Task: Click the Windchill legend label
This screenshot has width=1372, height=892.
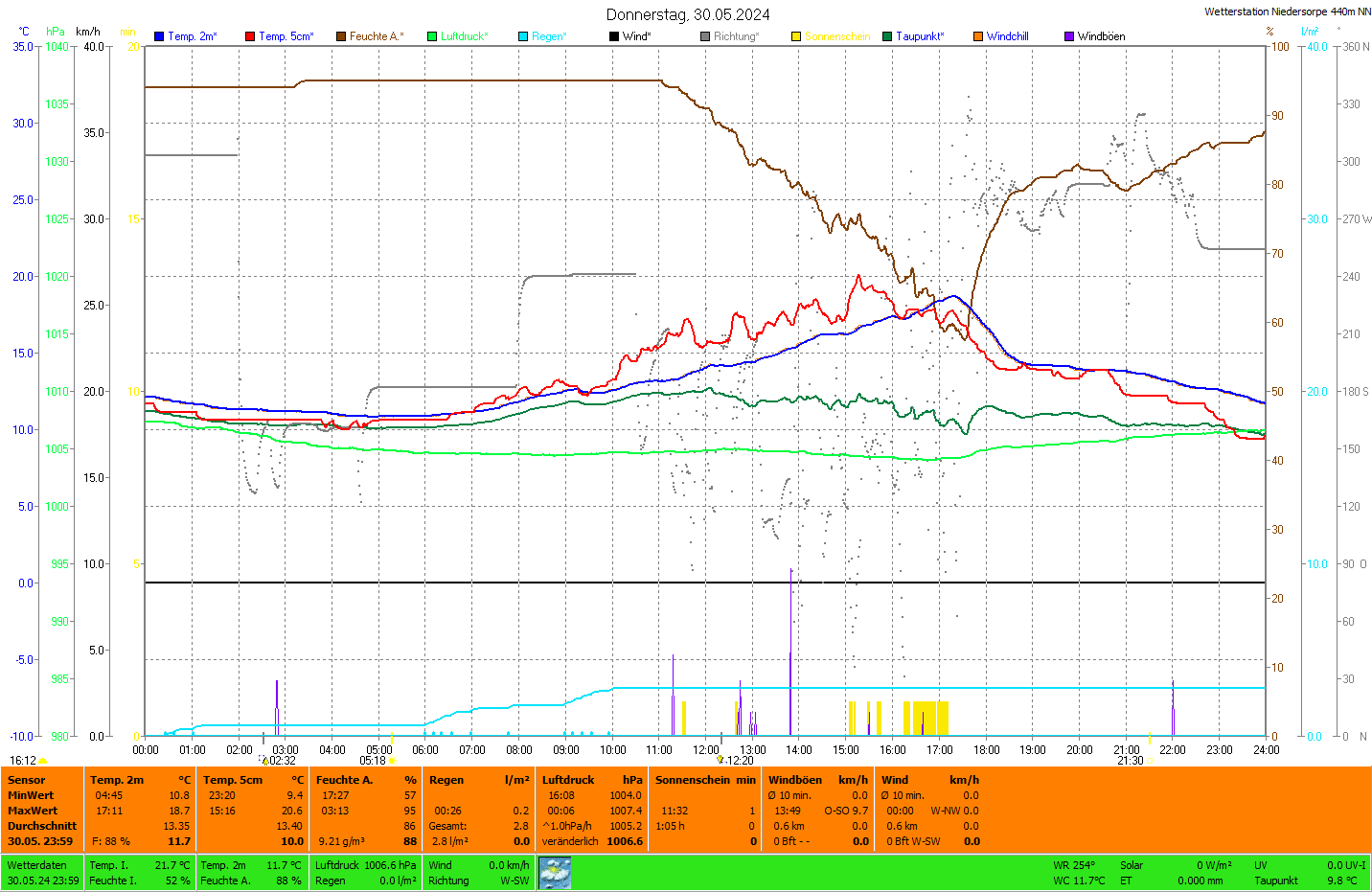Action: tap(1007, 36)
